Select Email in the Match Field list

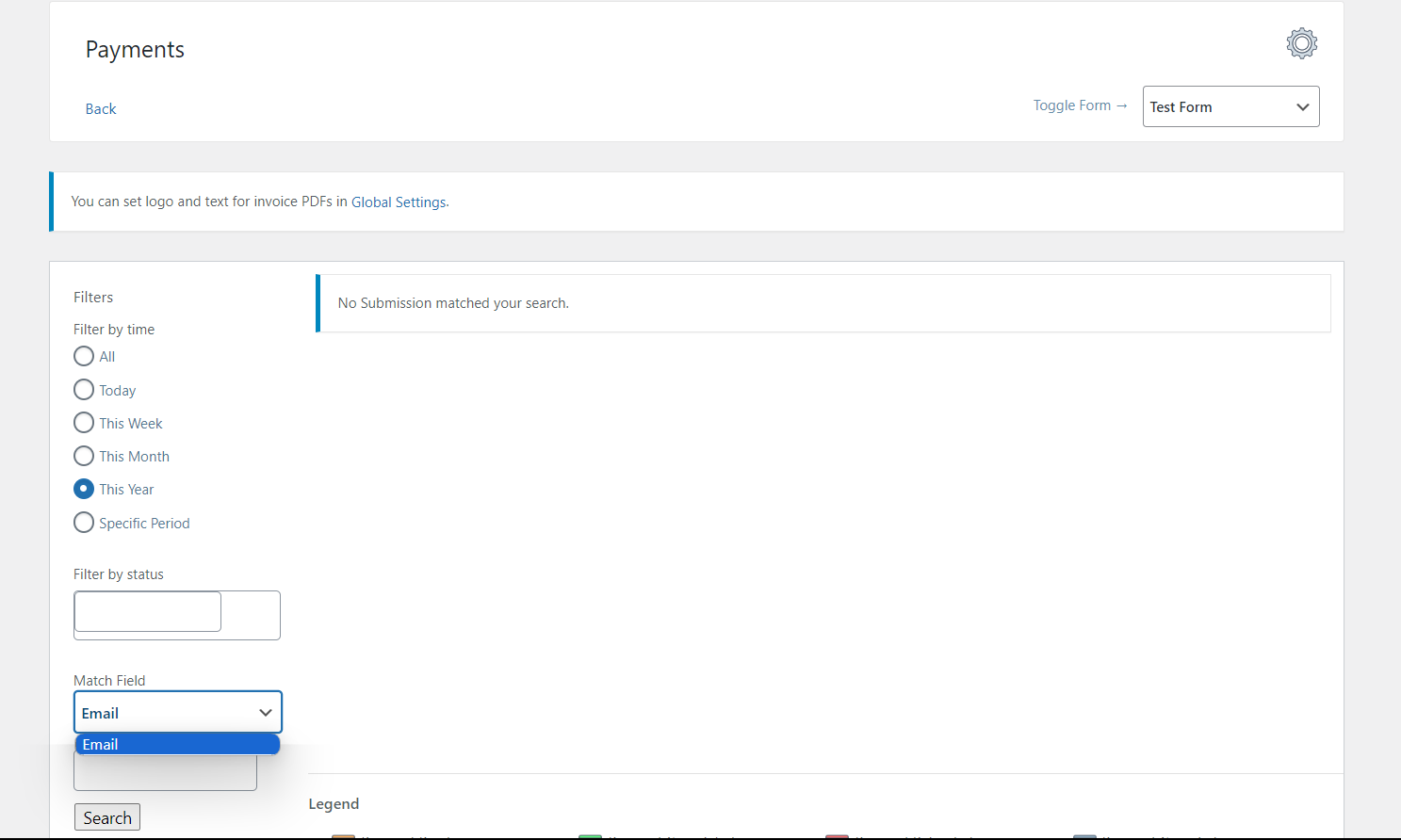tap(177, 744)
